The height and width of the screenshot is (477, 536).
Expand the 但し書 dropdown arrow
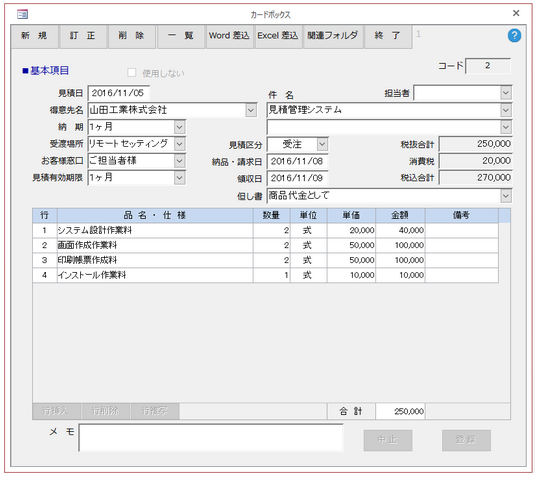click(506, 196)
